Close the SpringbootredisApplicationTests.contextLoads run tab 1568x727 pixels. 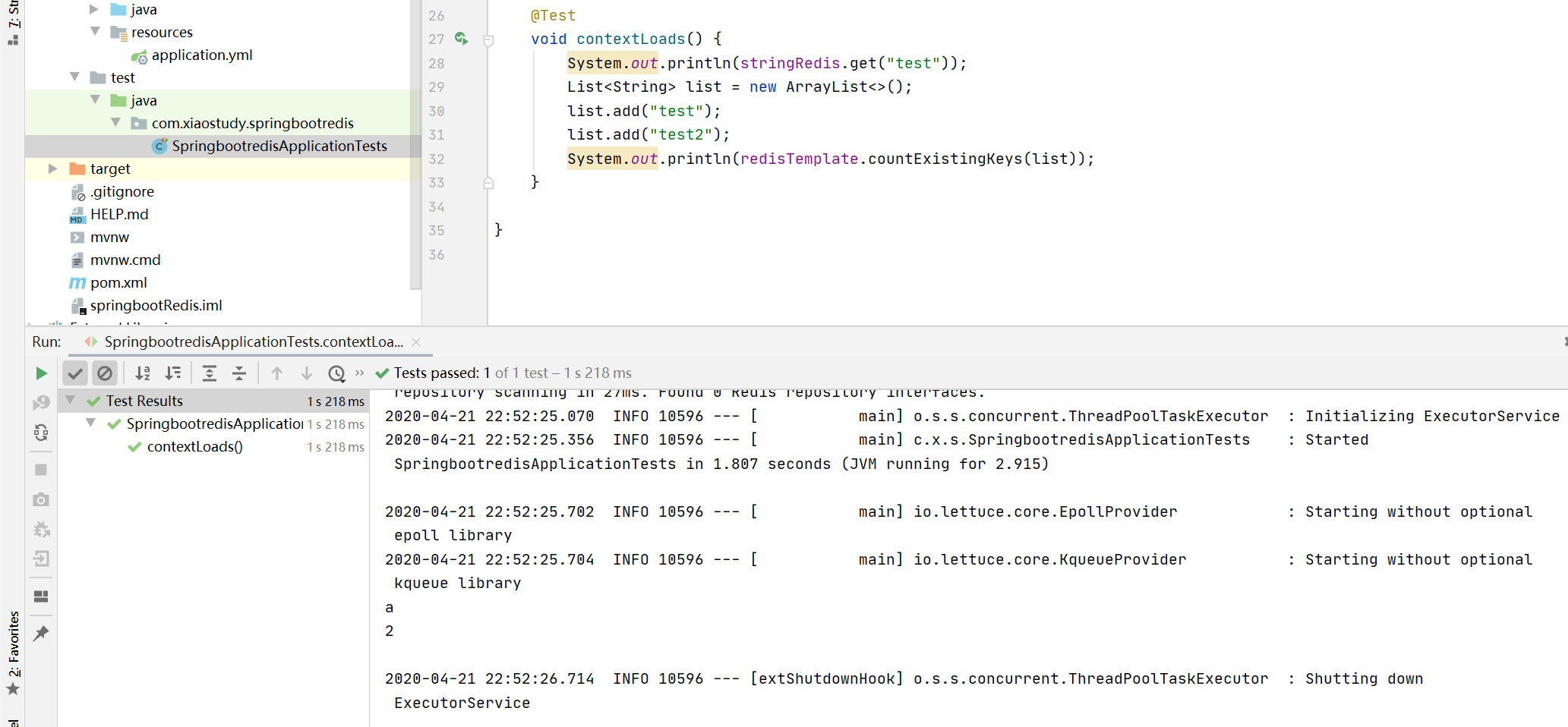point(416,342)
